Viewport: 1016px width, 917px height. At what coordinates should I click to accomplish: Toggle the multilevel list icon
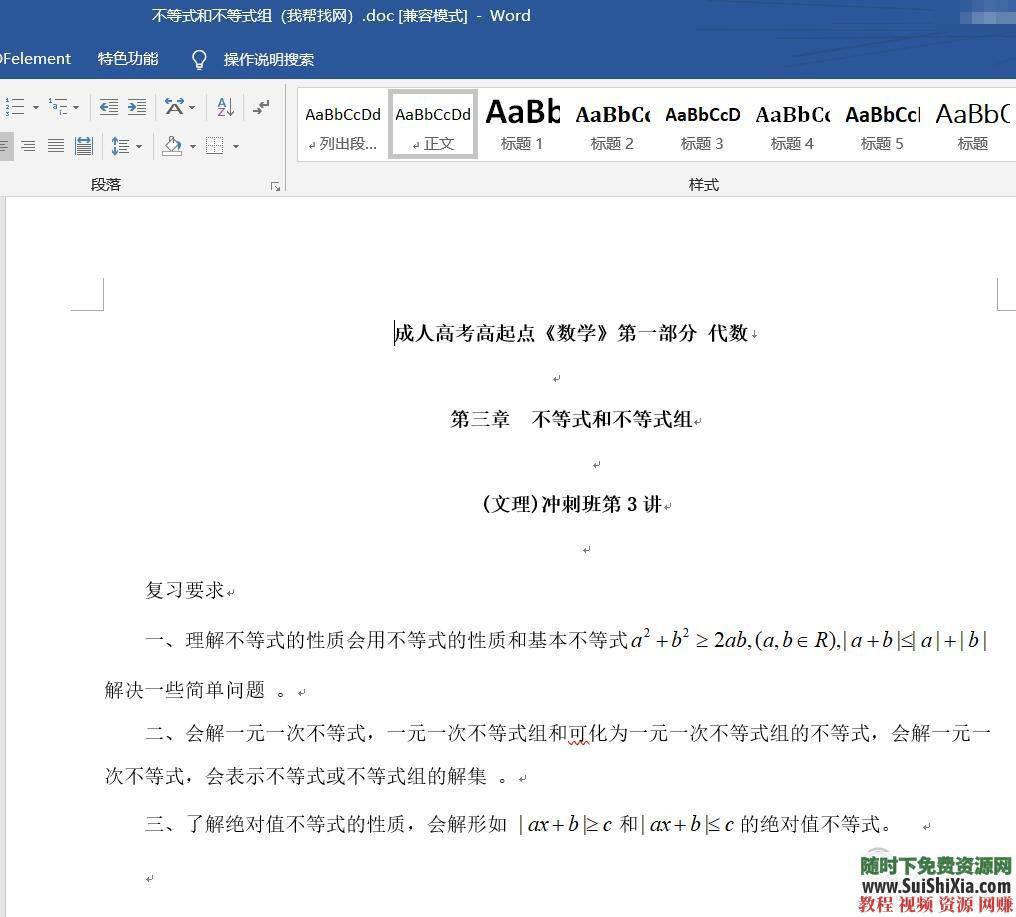(57, 107)
